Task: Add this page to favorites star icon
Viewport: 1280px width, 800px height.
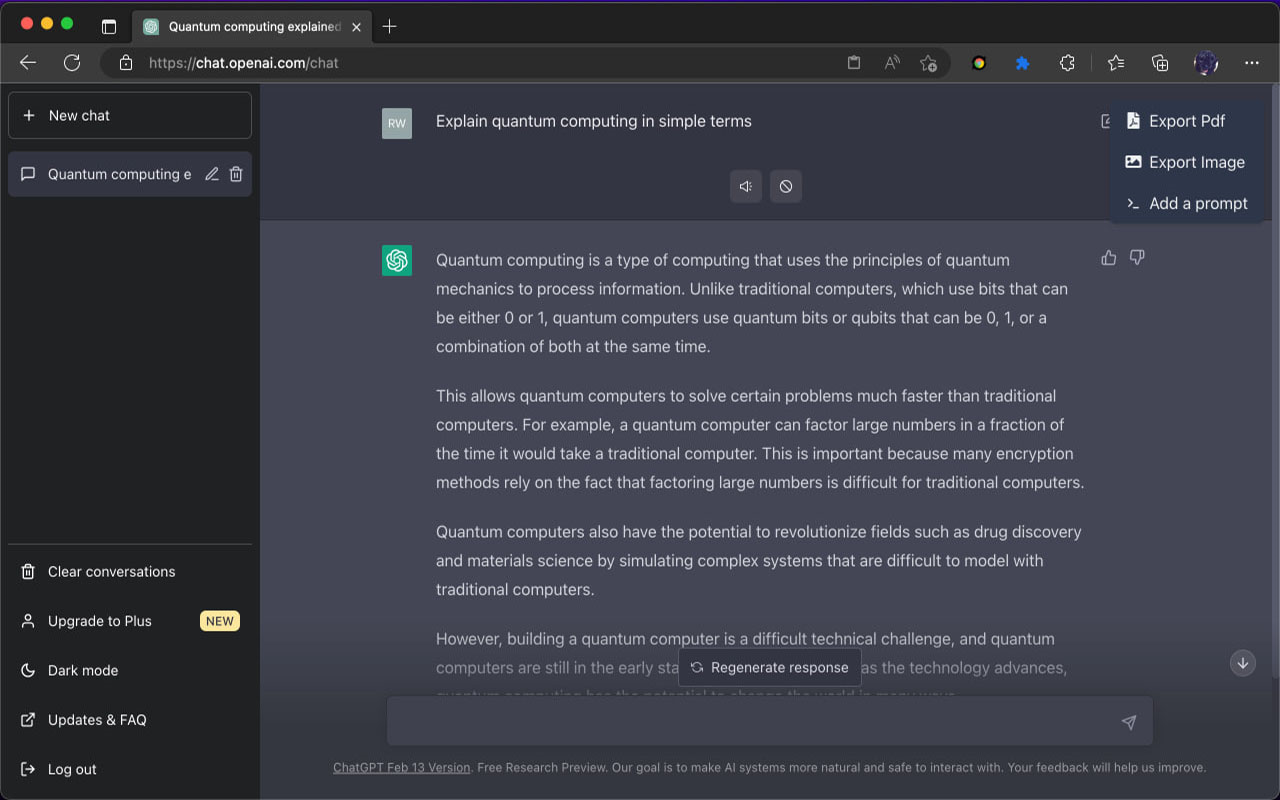Action: [x=928, y=63]
